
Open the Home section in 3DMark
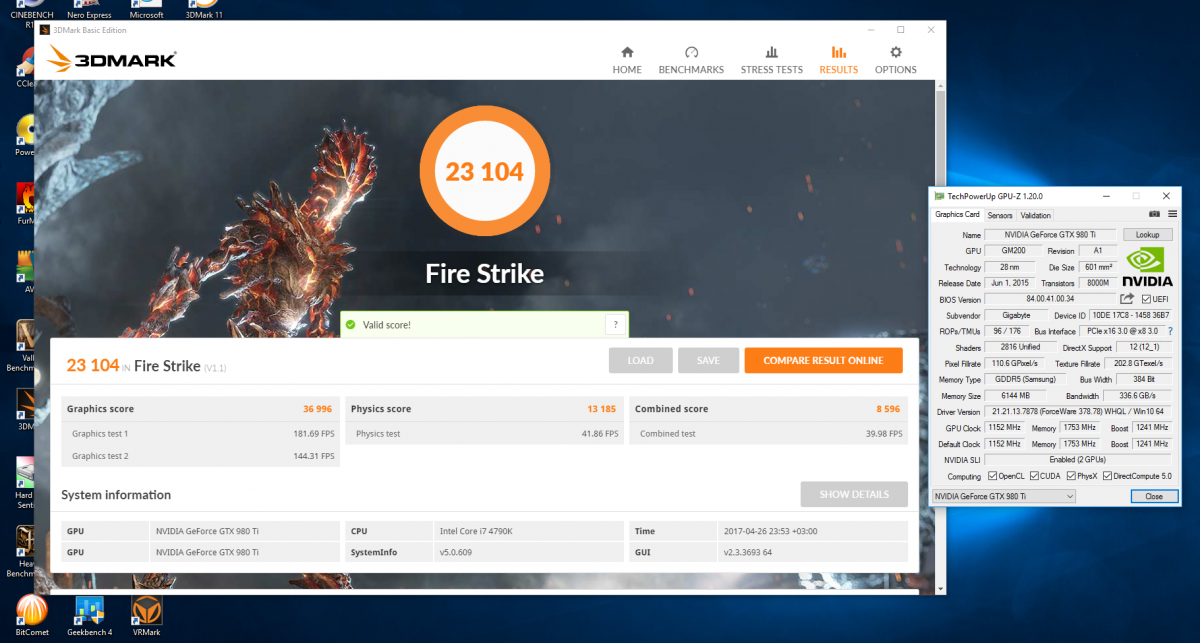tap(627, 60)
